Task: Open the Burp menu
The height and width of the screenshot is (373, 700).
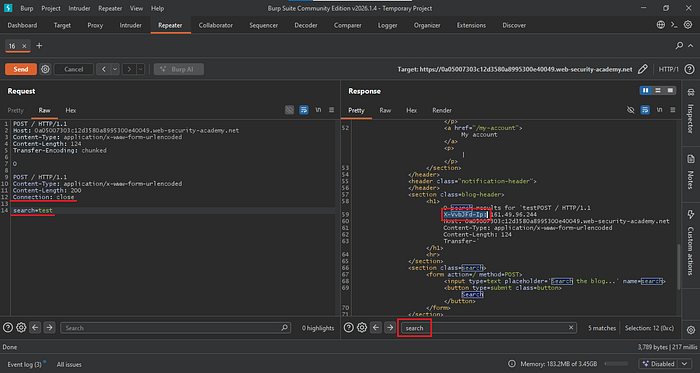Action: [x=26, y=8]
